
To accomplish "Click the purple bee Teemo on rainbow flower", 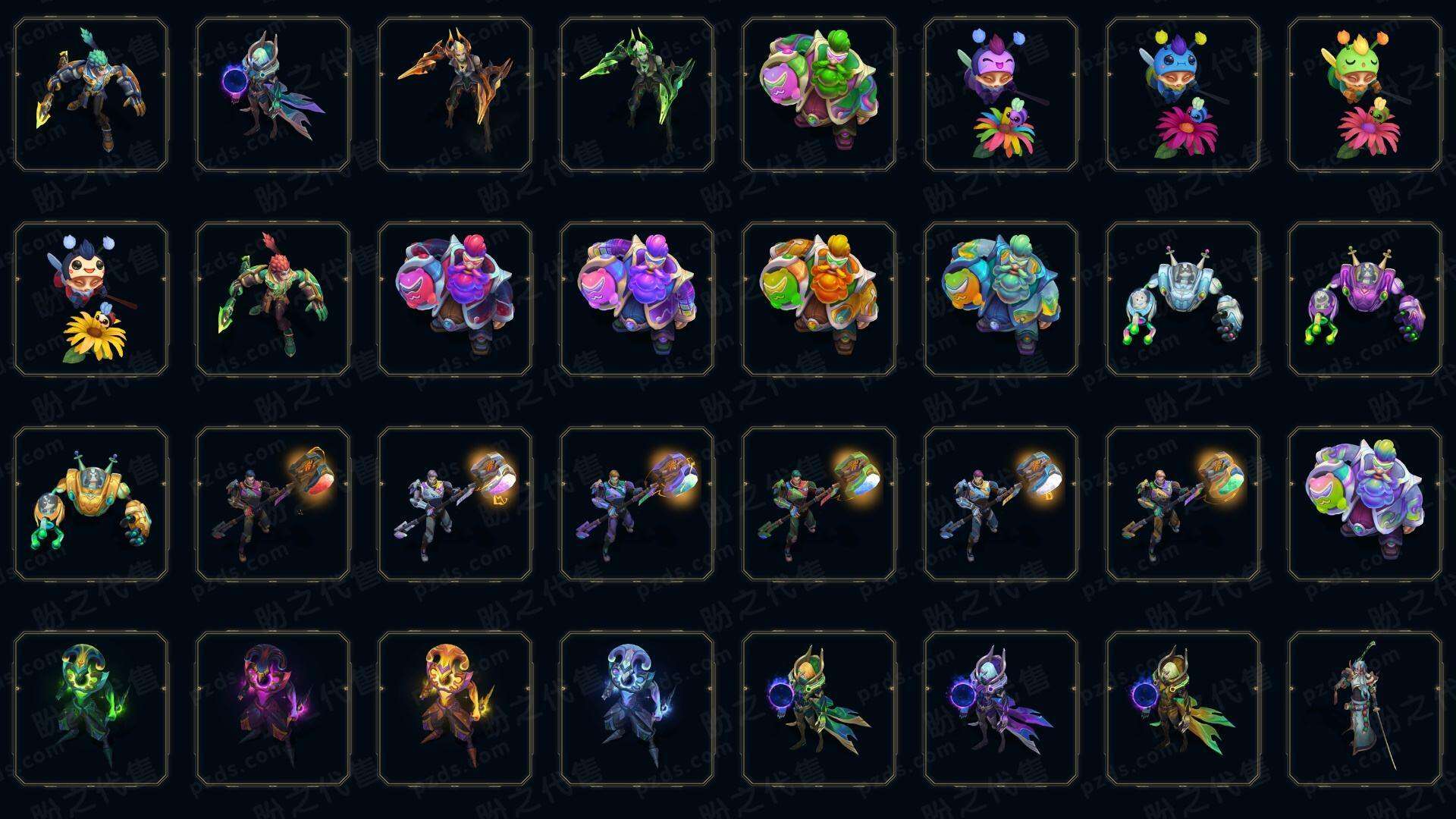I will (1001, 95).
